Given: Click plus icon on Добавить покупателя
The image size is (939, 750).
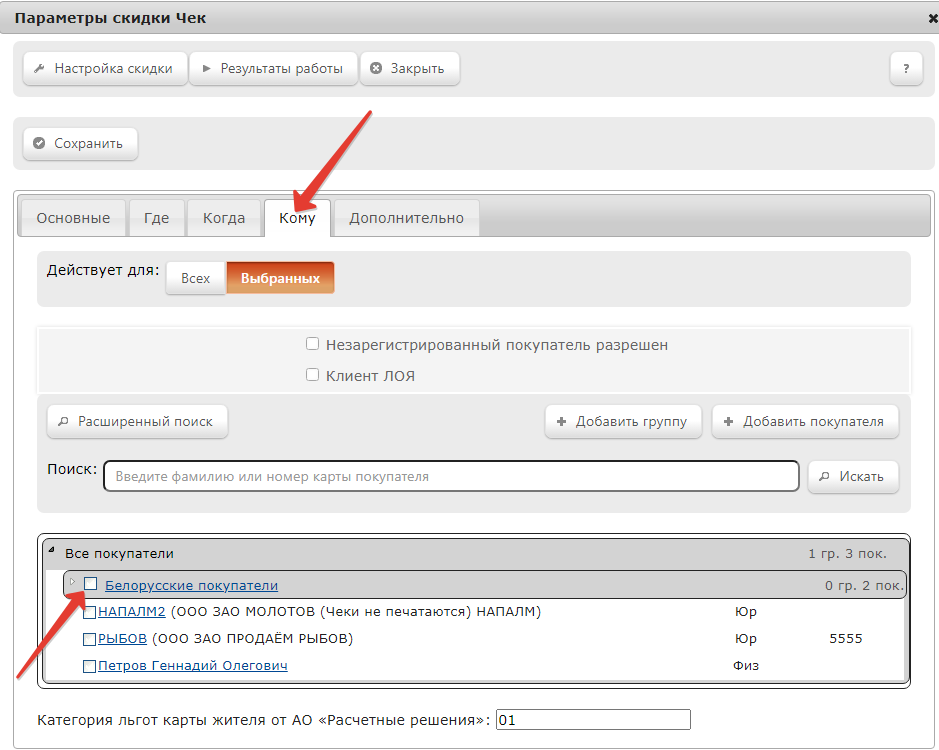Looking at the screenshot, I should pos(728,422).
